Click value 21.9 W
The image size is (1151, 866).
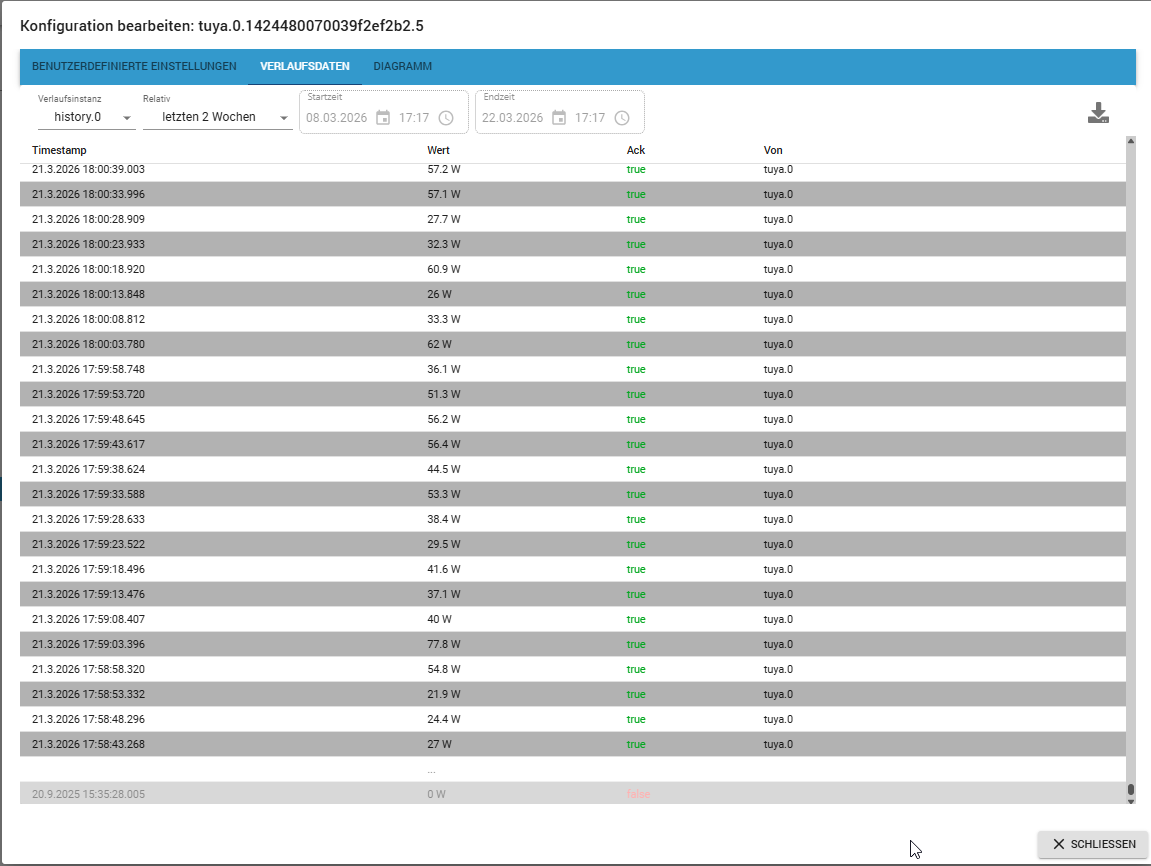pos(443,694)
